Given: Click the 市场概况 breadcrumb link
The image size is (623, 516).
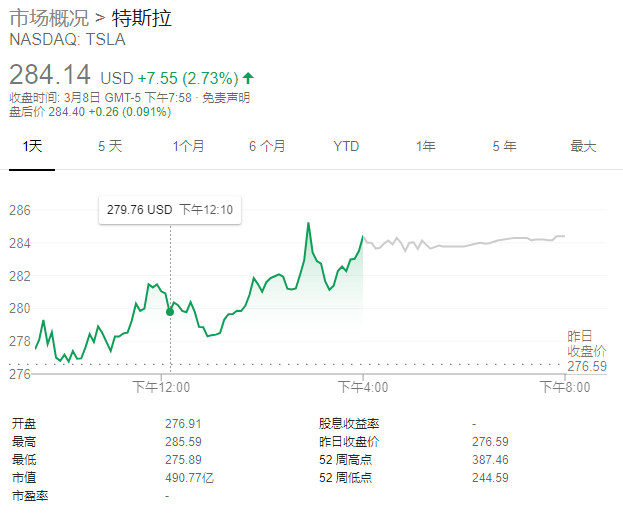Looking at the screenshot, I should [x=48, y=19].
